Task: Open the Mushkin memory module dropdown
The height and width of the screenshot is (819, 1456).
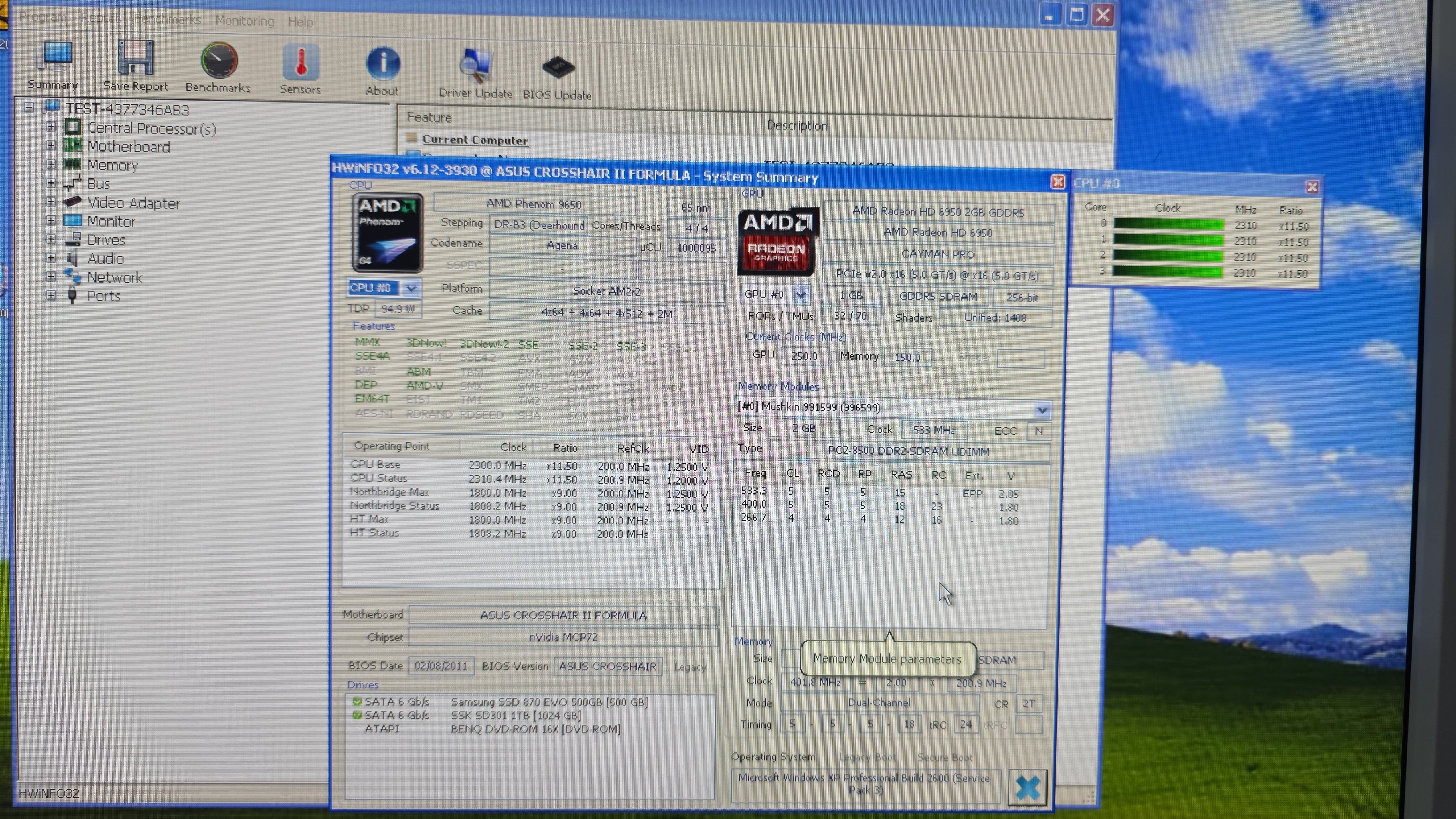Action: click(1042, 410)
